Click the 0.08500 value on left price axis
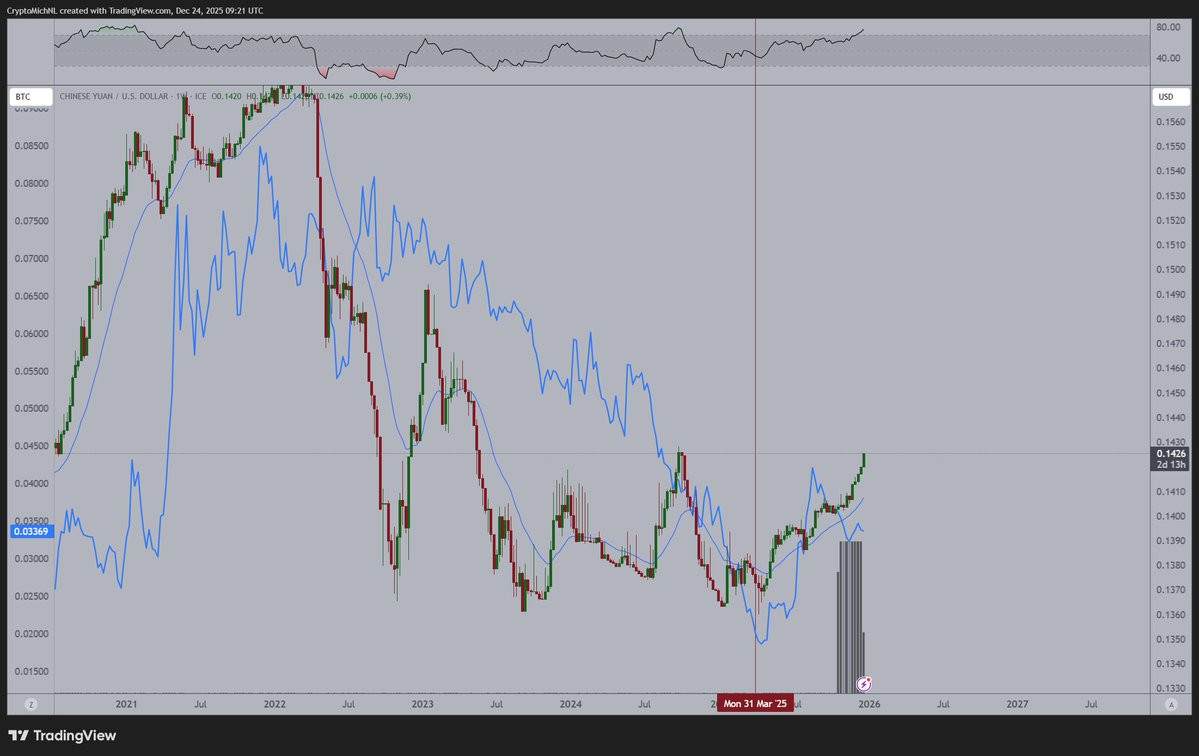This screenshot has height=756, width=1199. click(31, 145)
